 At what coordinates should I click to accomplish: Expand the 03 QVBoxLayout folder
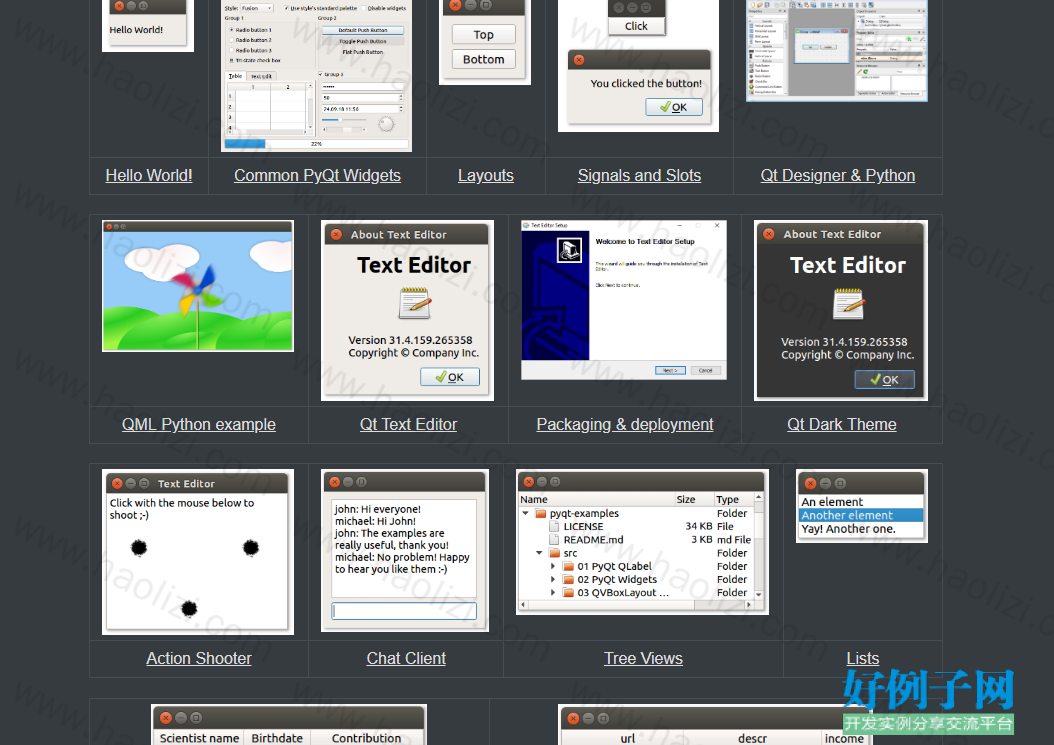click(553, 592)
